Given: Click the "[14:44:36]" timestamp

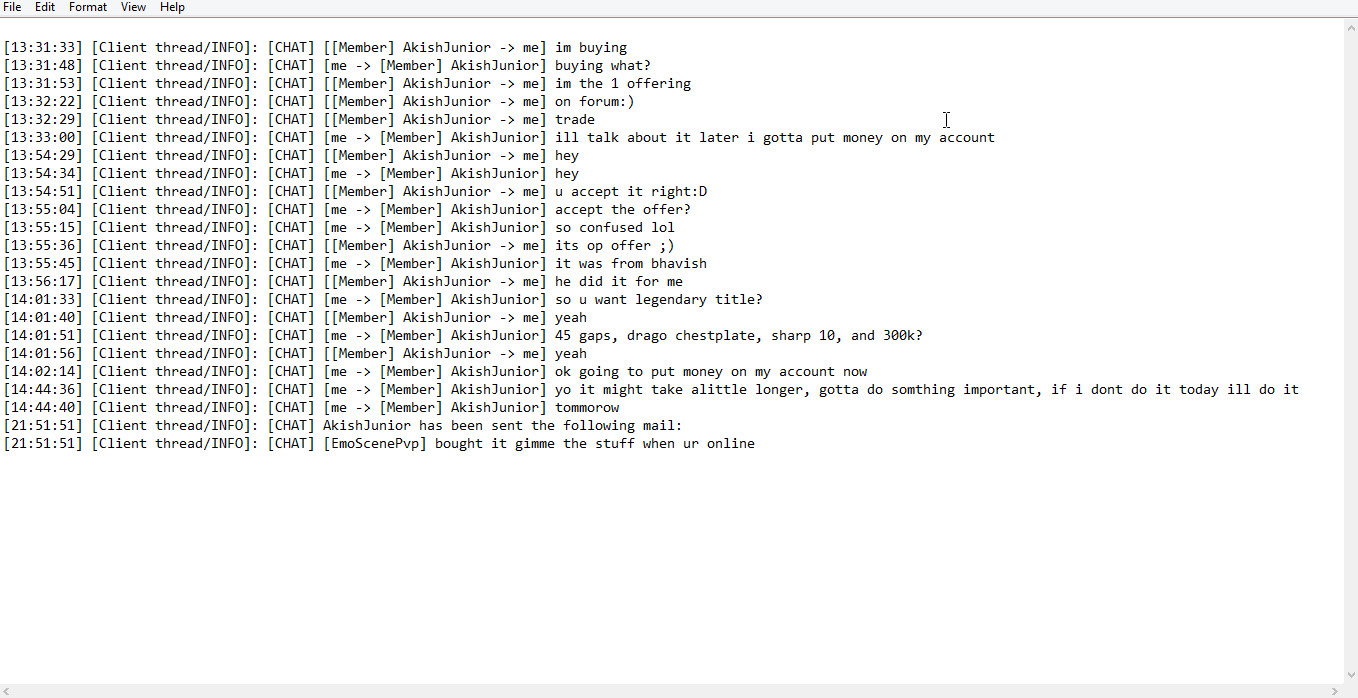Looking at the screenshot, I should coord(43,390).
